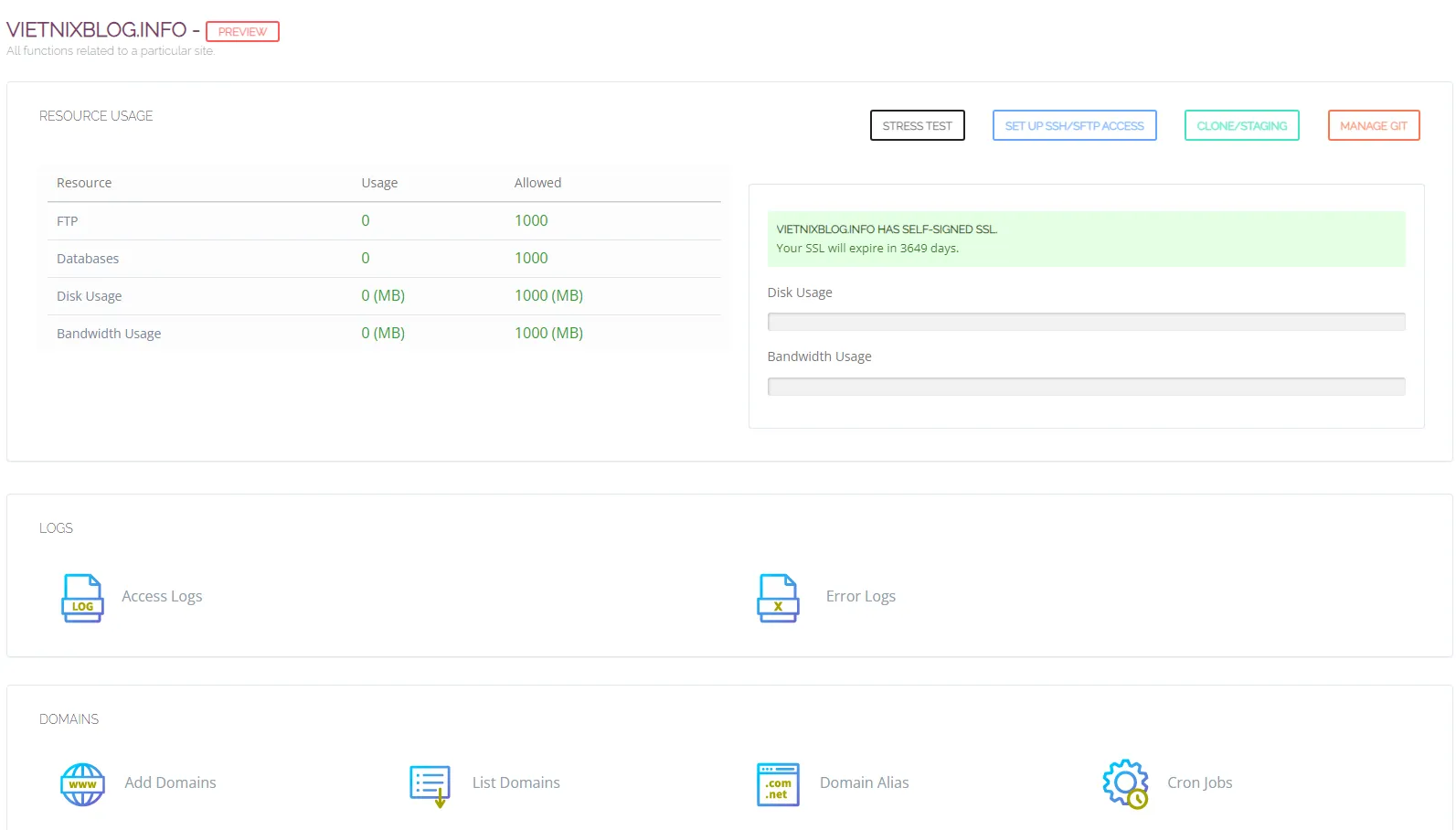This screenshot has height=830, width=1456.
Task: Click the Disk Usage table row label
Action: tap(89, 296)
